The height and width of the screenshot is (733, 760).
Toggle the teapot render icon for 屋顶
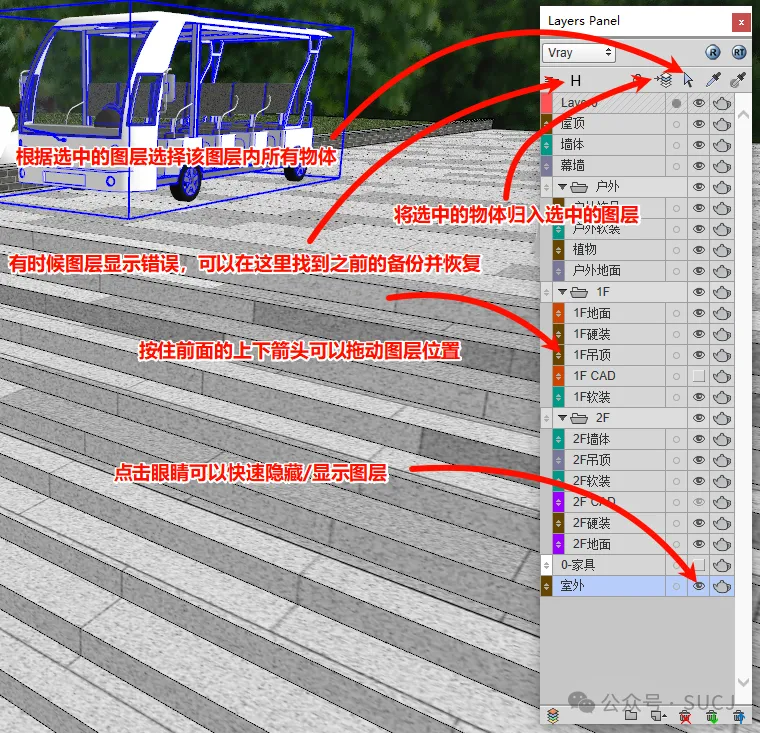point(722,124)
